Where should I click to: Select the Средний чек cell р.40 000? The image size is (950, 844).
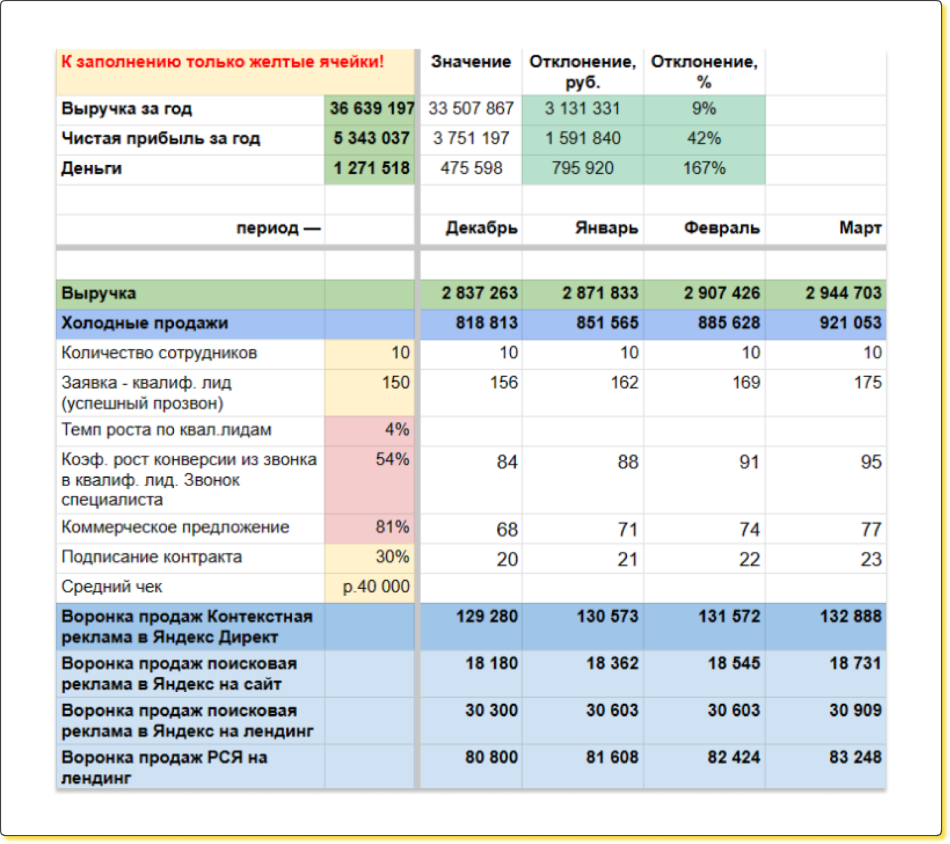click(x=370, y=587)
